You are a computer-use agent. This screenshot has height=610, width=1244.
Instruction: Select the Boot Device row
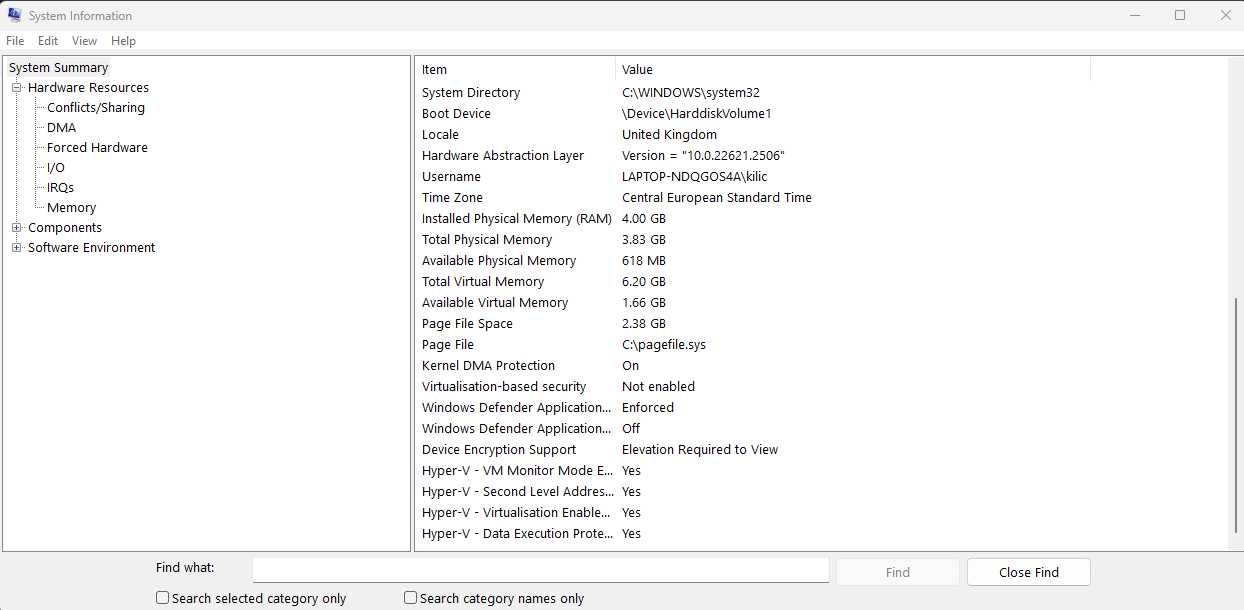point(752,114)
